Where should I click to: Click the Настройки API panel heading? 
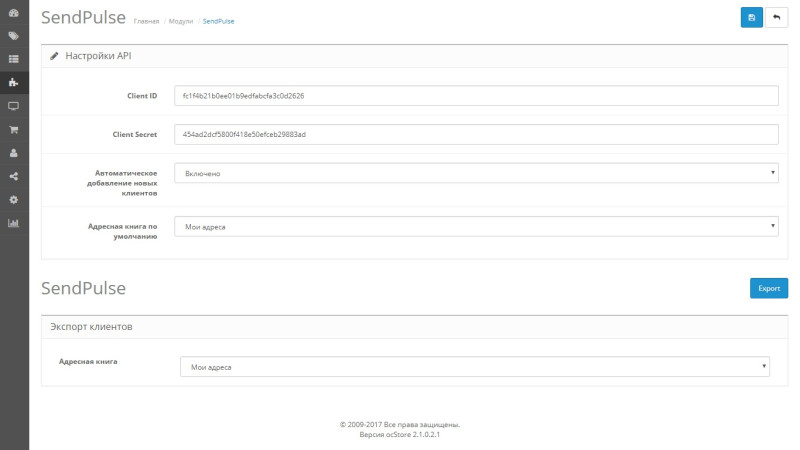coord(98,56)
